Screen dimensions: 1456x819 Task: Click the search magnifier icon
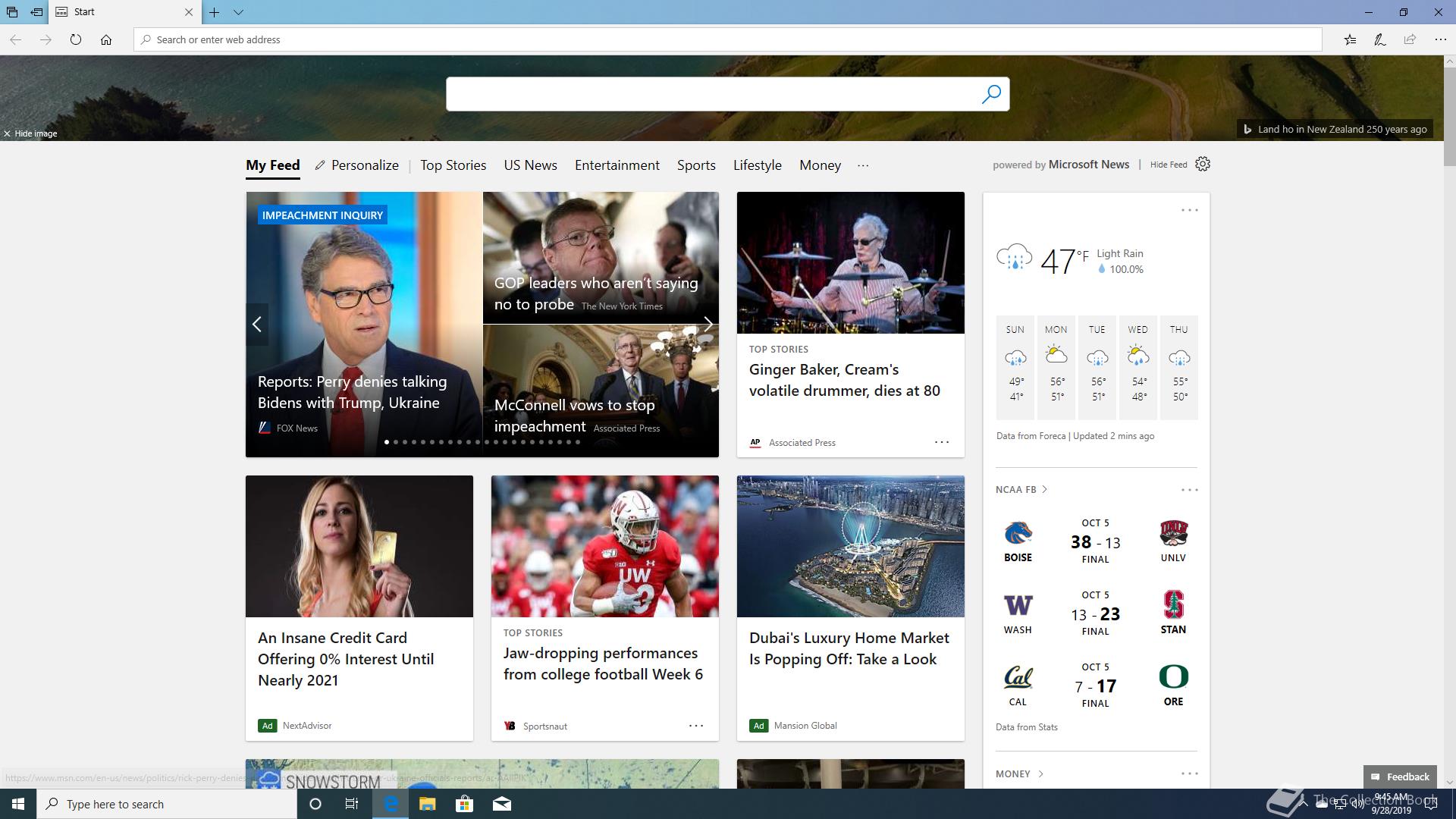click(x=991, y=94)
